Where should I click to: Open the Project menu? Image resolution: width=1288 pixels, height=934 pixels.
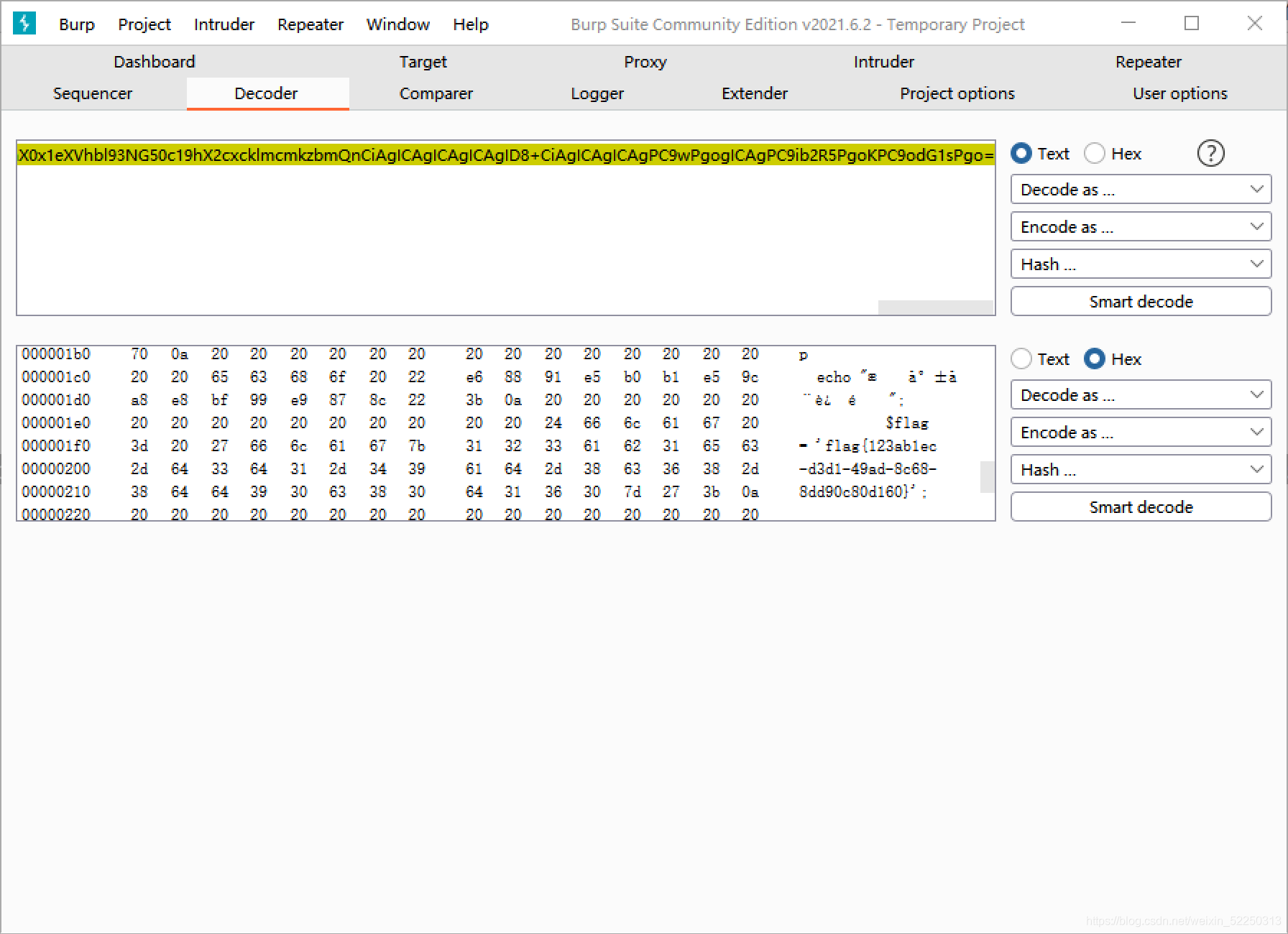[144, 24]
